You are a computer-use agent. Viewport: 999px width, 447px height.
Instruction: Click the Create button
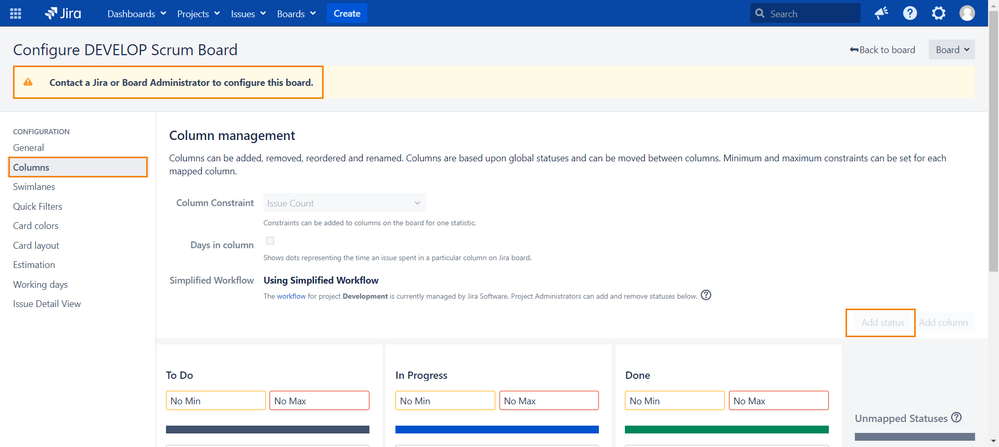[347, 13]
